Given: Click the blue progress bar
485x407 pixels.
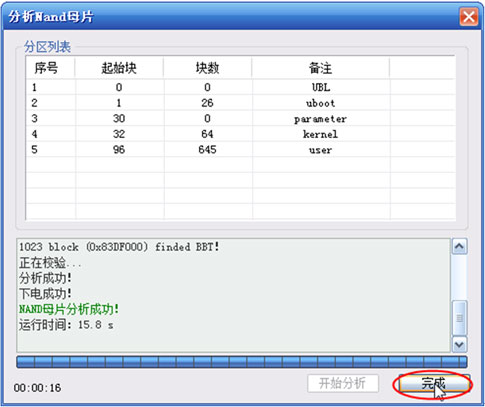Looking at the screenshot, I should point(242,362).
